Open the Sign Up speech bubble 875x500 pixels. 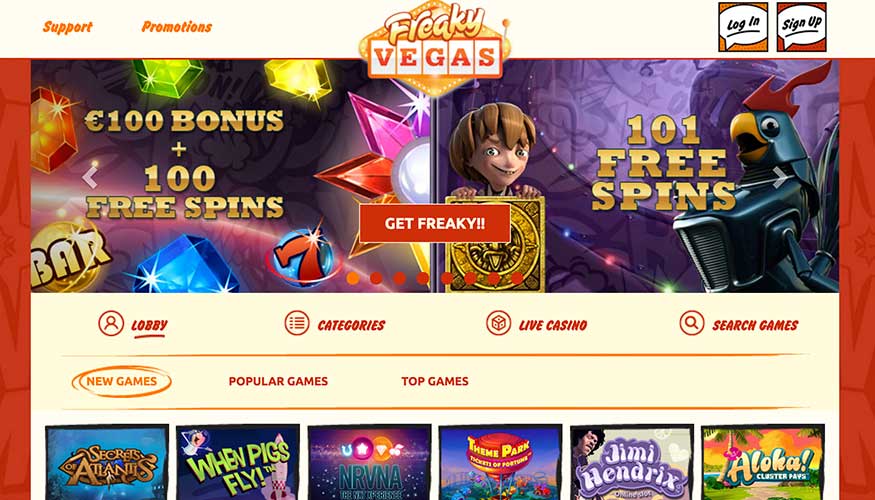pos(801,27)
